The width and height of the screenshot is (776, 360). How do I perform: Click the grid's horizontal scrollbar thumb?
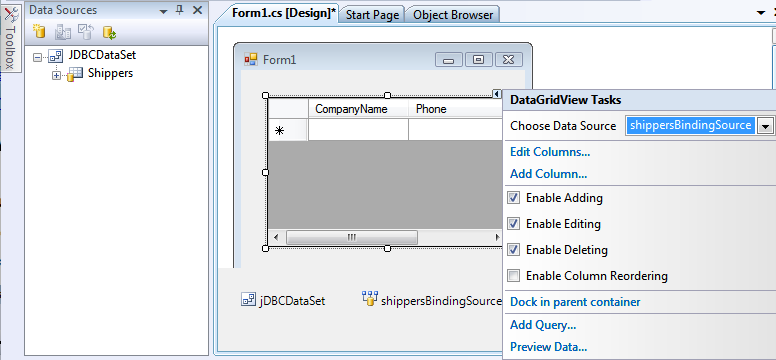[x=352, y=237]
